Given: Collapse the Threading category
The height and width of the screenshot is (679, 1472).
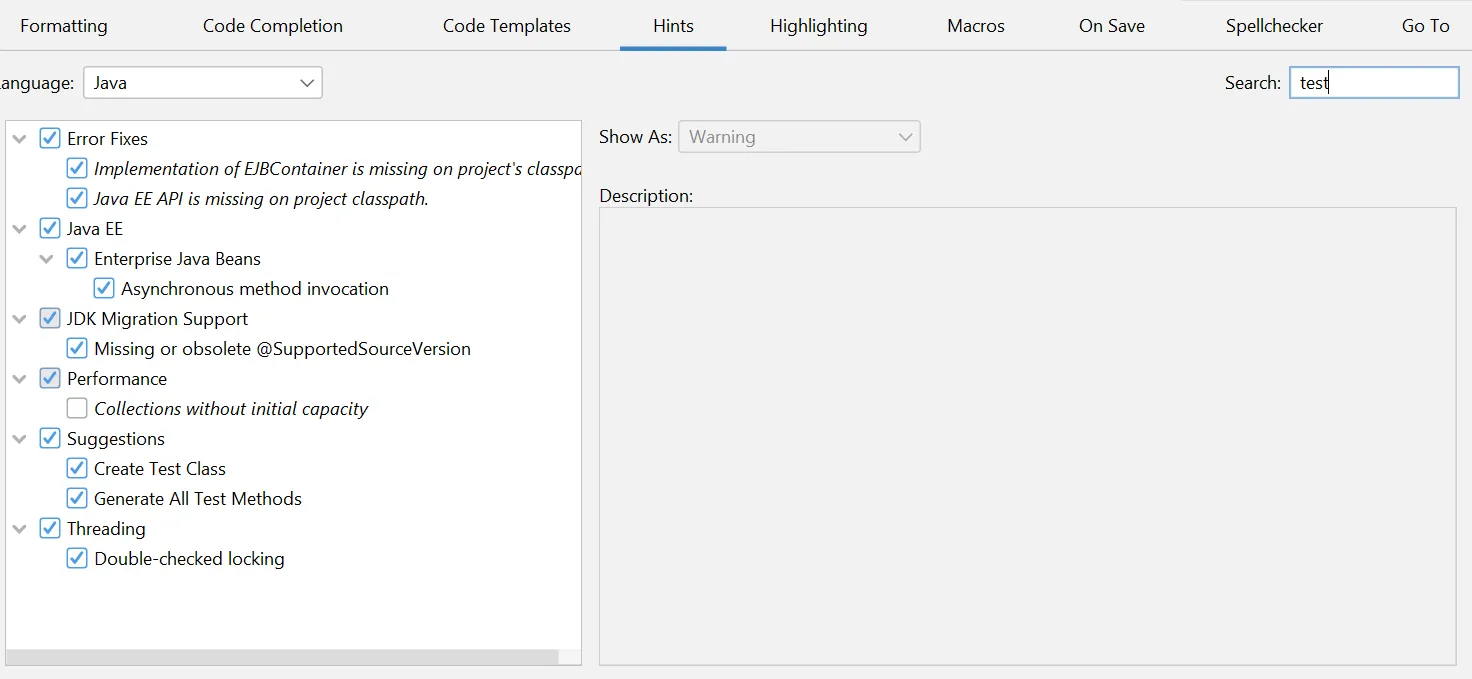Looking at the screenshot, I should tap(20, 529).
